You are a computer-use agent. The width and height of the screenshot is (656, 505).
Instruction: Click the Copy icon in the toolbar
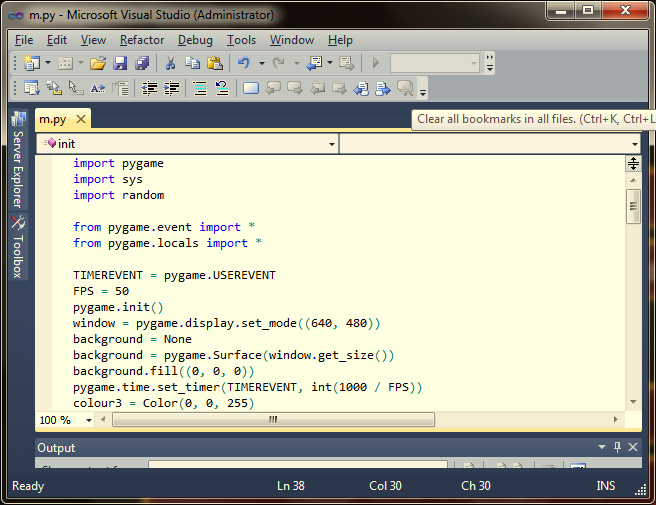click(x=192, y=63)
